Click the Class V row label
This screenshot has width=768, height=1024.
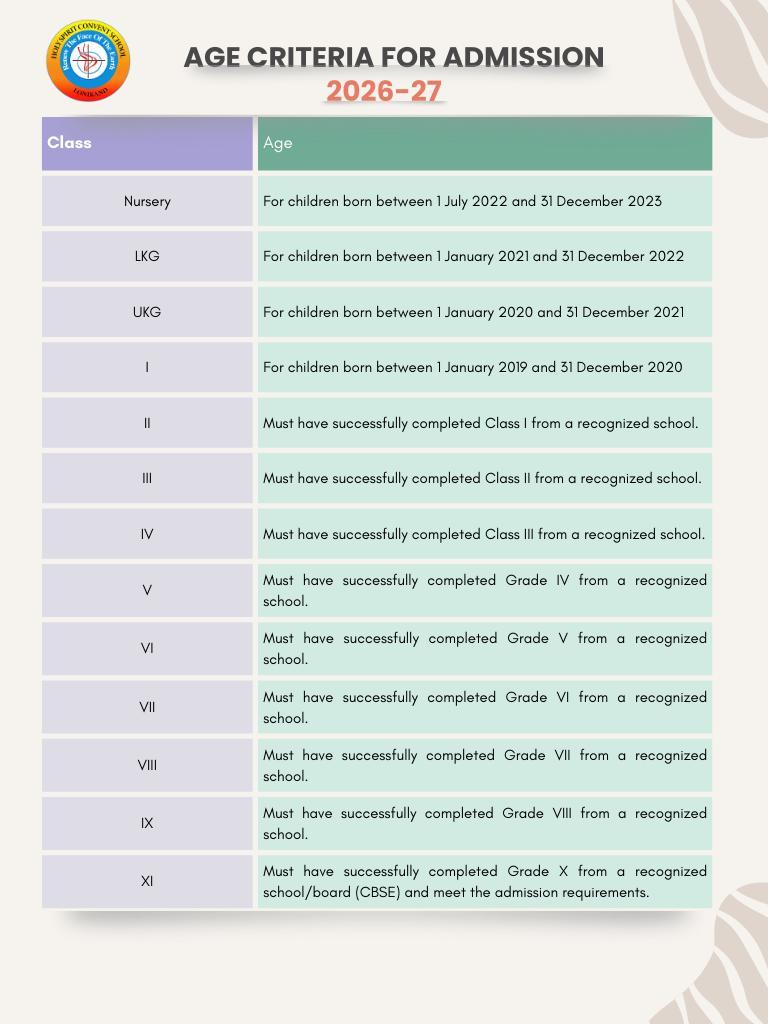(147, 590)
